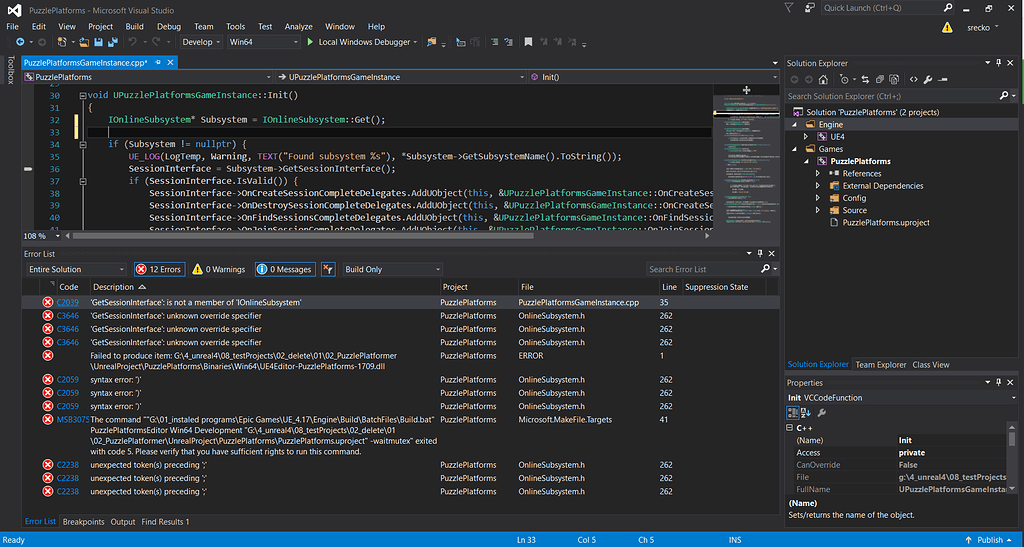Viewport: 1024px width, 547px height.
Task: Open the Build menu
Action: [x=134, y=26]
